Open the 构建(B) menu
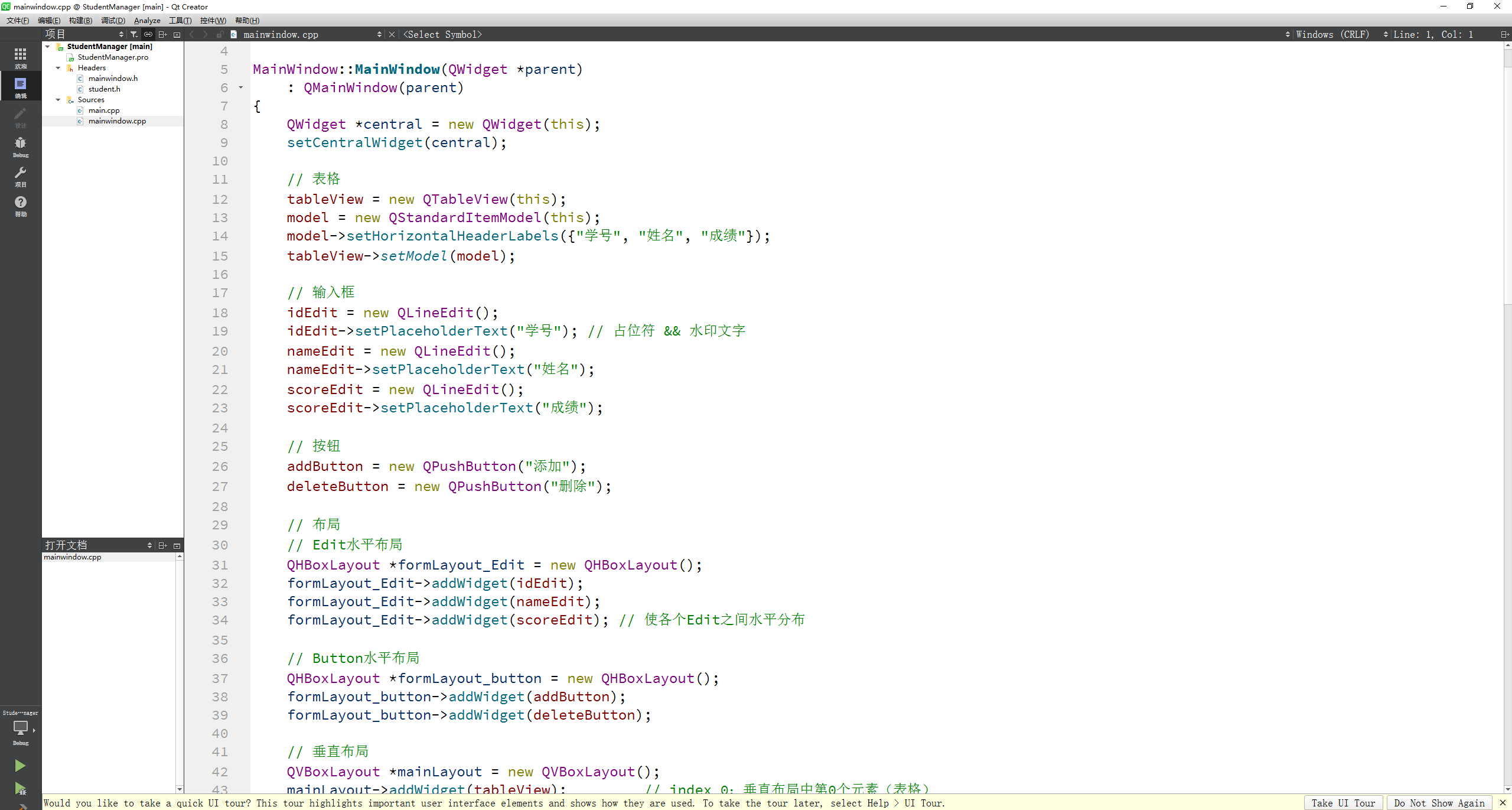Viewport: 1512px width, 810px height. (80, 21)
